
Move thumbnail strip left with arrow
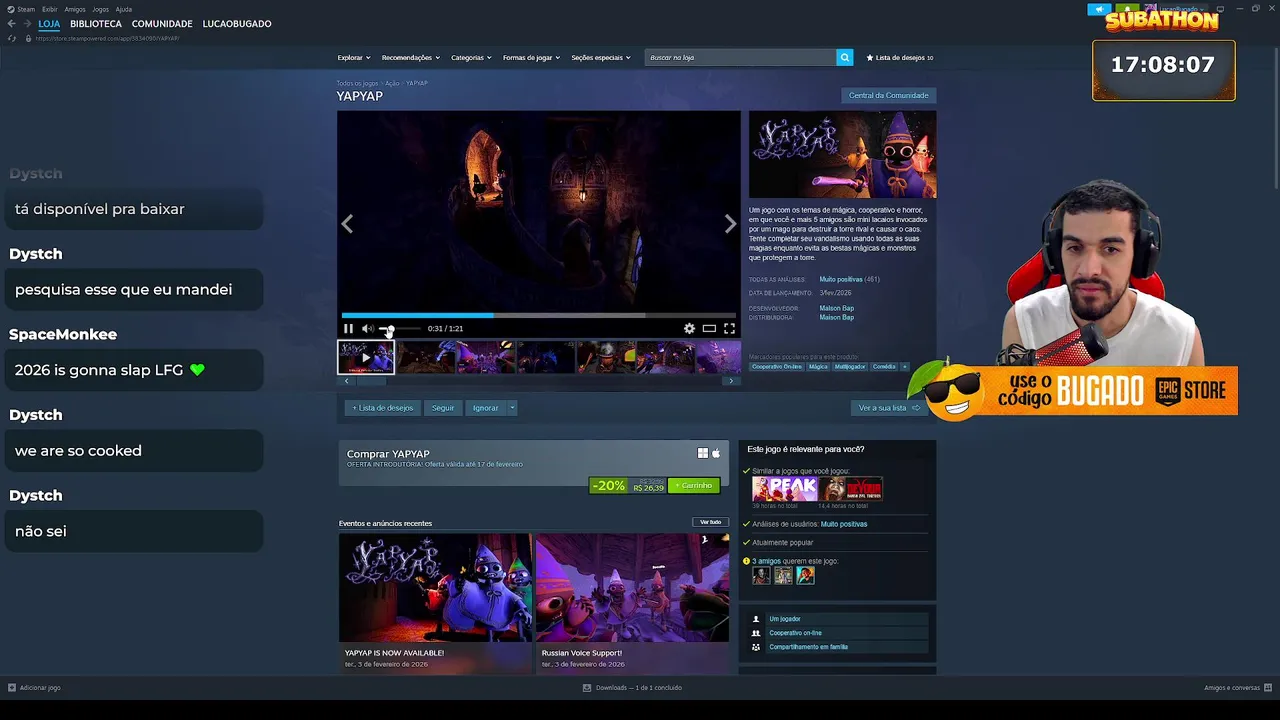coord(346,380)
